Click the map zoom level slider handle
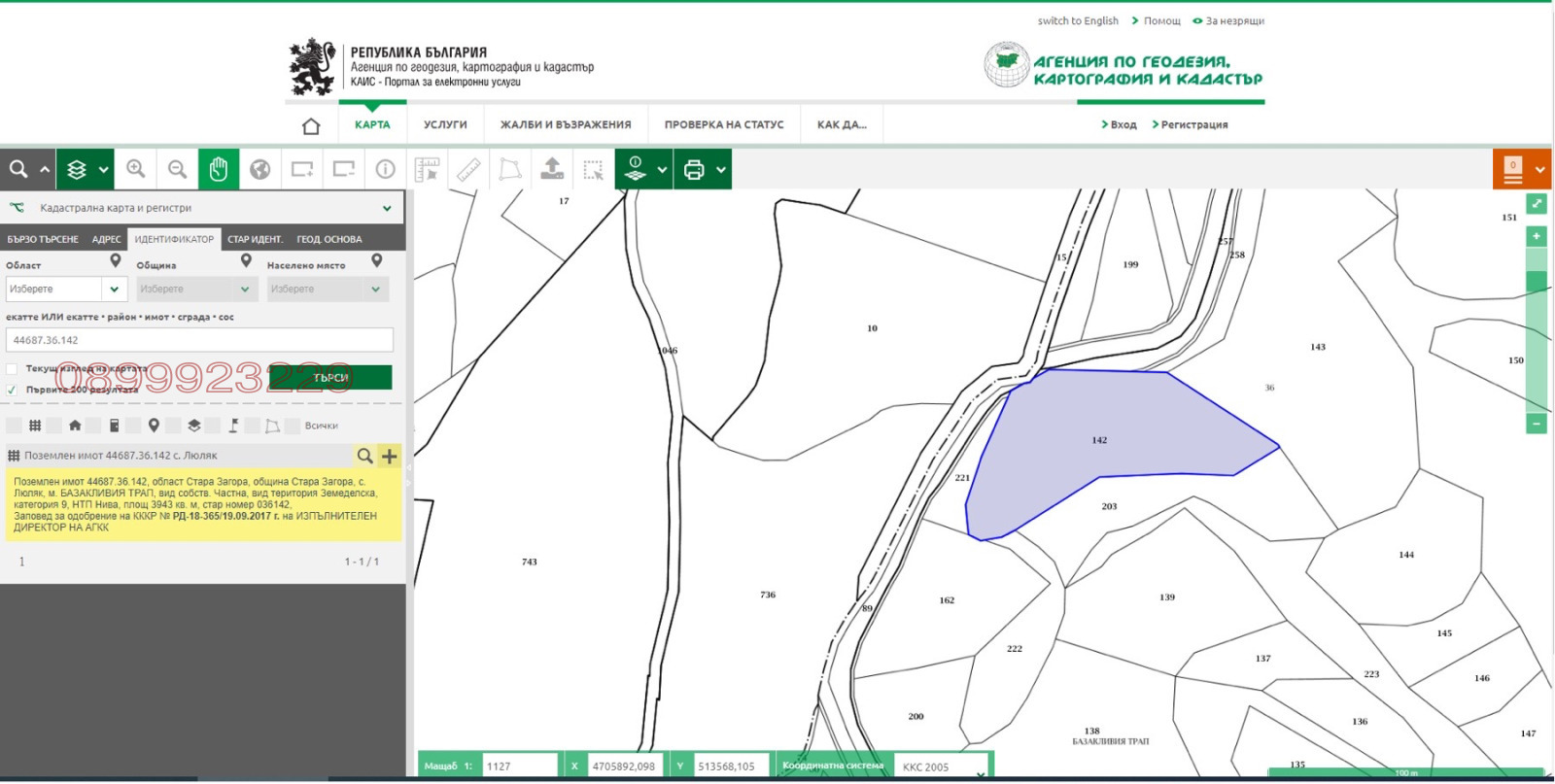The width and height of the screenshot is (1555, 784). tap(1537, 282)
